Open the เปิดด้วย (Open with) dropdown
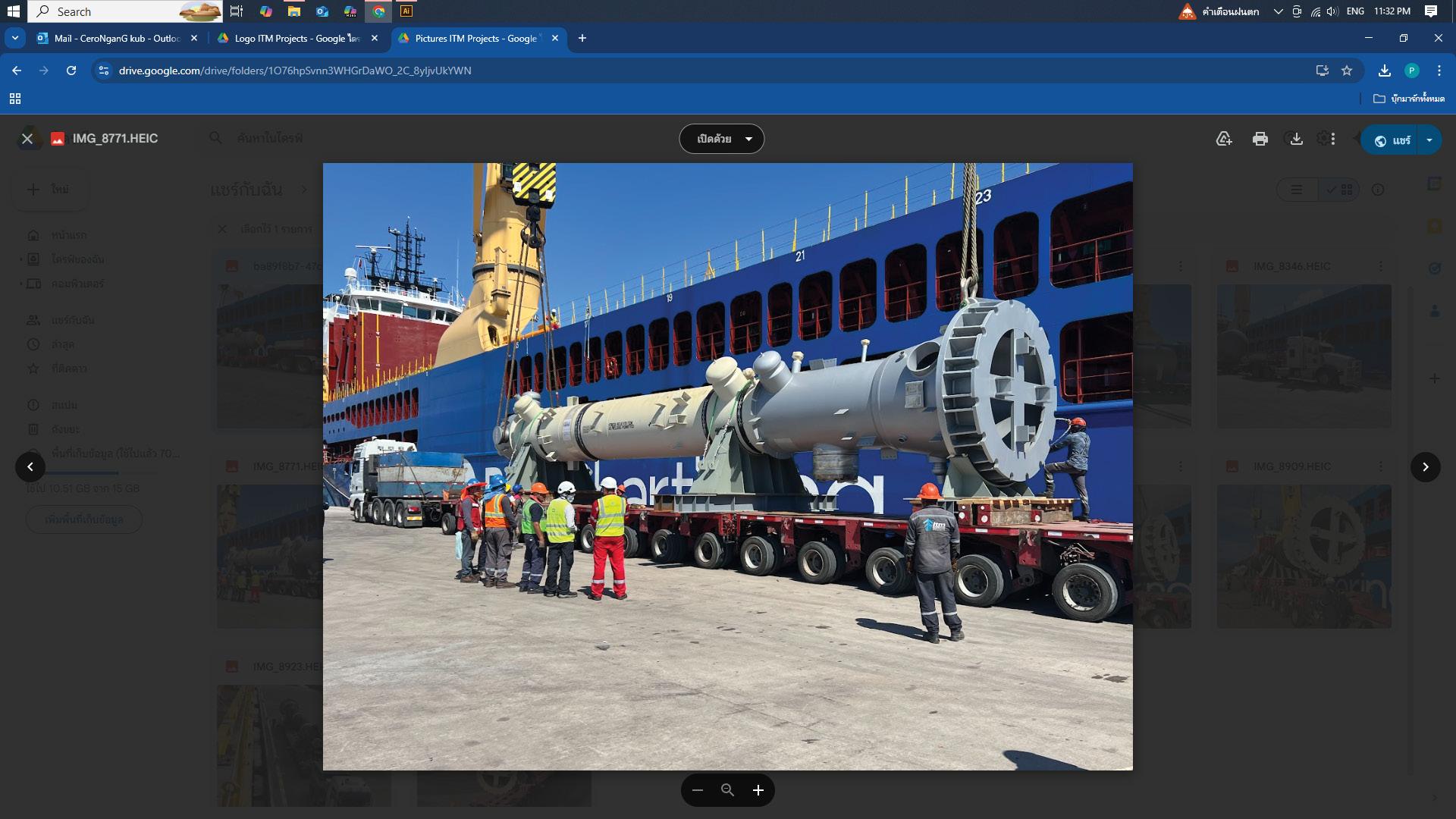 [721, 139]
